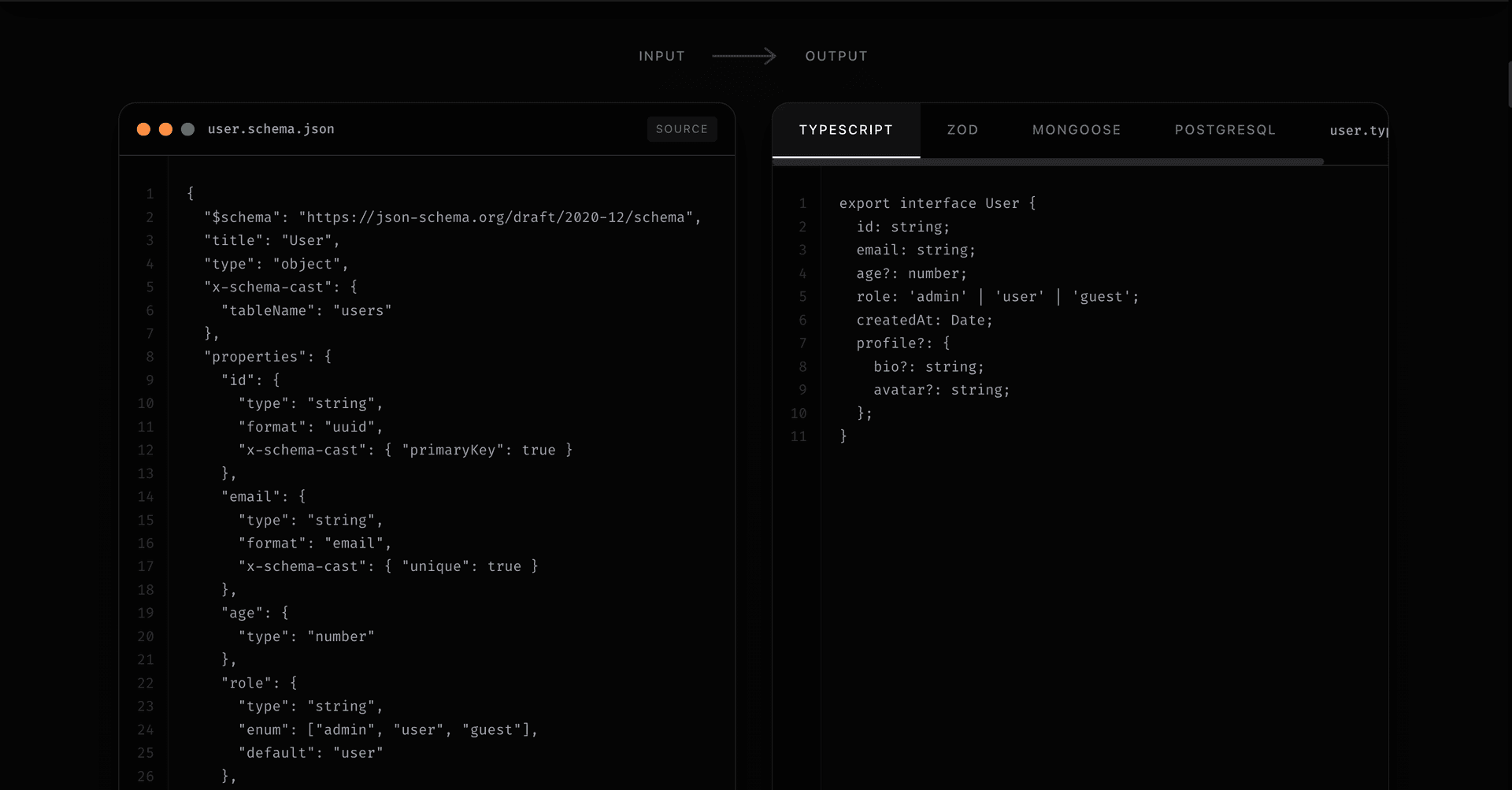Click the "$schema" URL line in source

(x=453, y=217)
